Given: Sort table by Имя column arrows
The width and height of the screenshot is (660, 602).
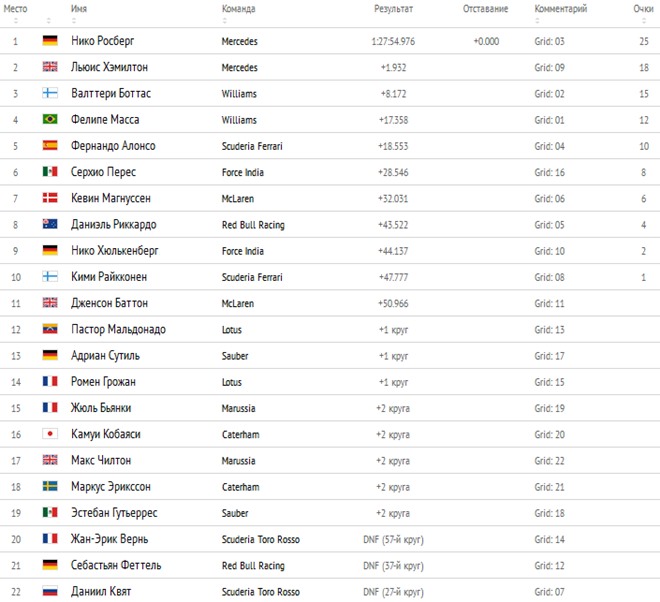Looking at the screenshot, I should point(74,21).
